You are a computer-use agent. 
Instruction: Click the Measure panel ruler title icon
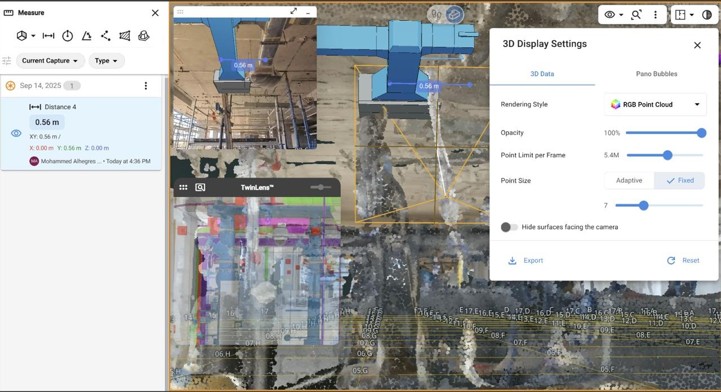[8, 13]
